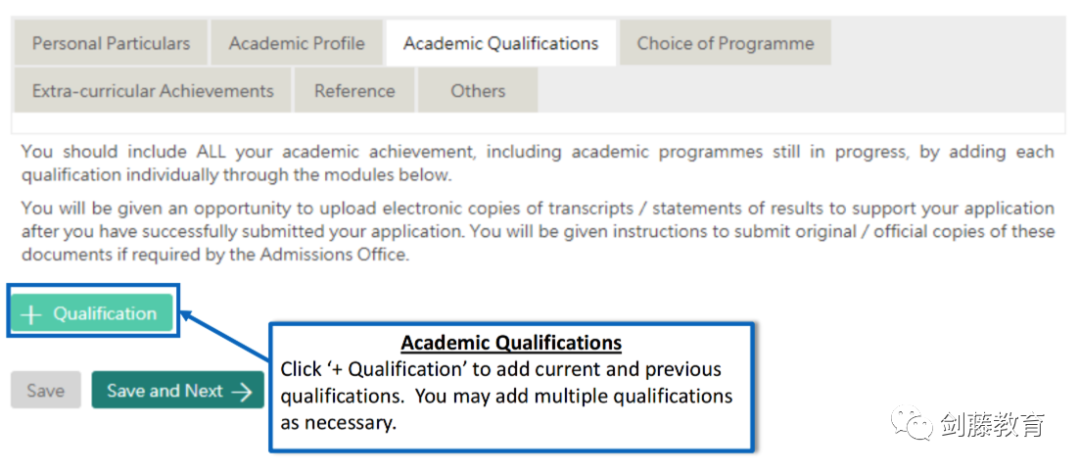Screen dimensions: 1080x472
Task: Click the plus icon beside Qualification
Action: (x=31, y=314)
